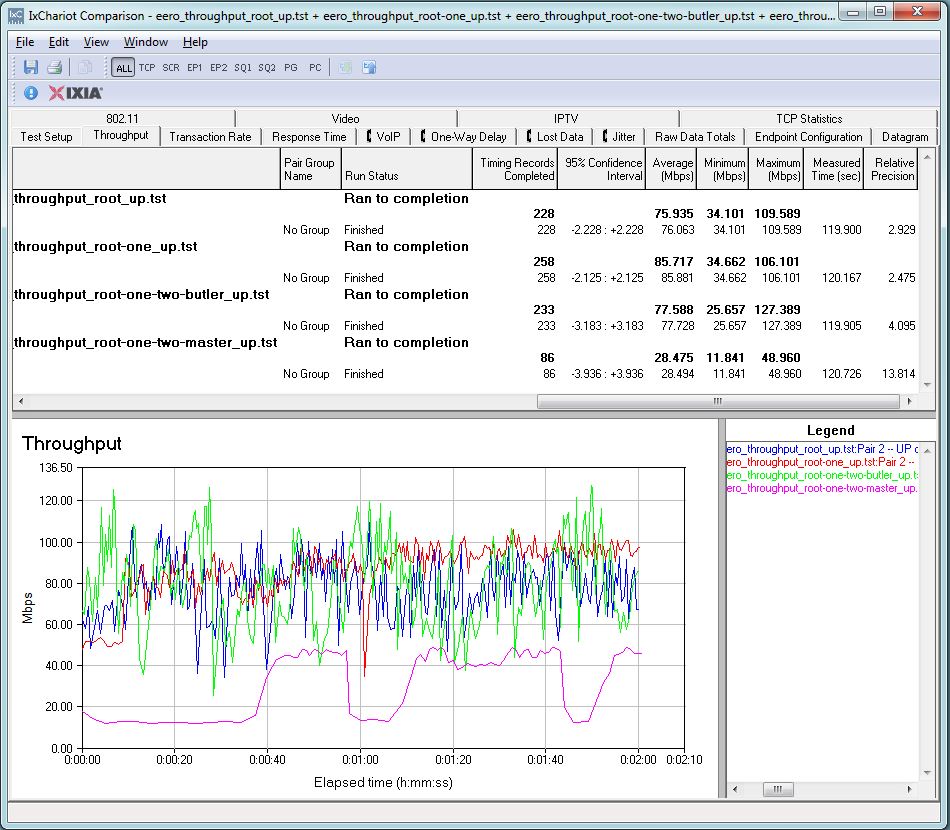Toggle the TCP filter button
The width and height of the screenshot is (950, 830).
[x=147, y=68]
